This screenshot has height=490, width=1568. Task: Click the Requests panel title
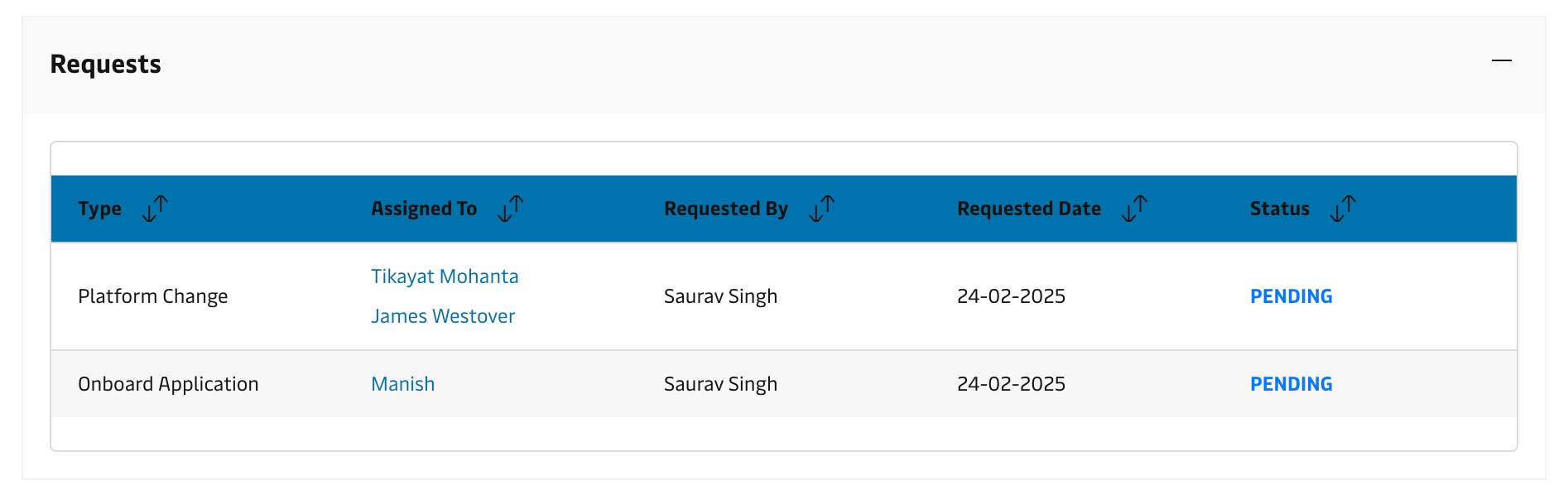[x=105, y=64]
